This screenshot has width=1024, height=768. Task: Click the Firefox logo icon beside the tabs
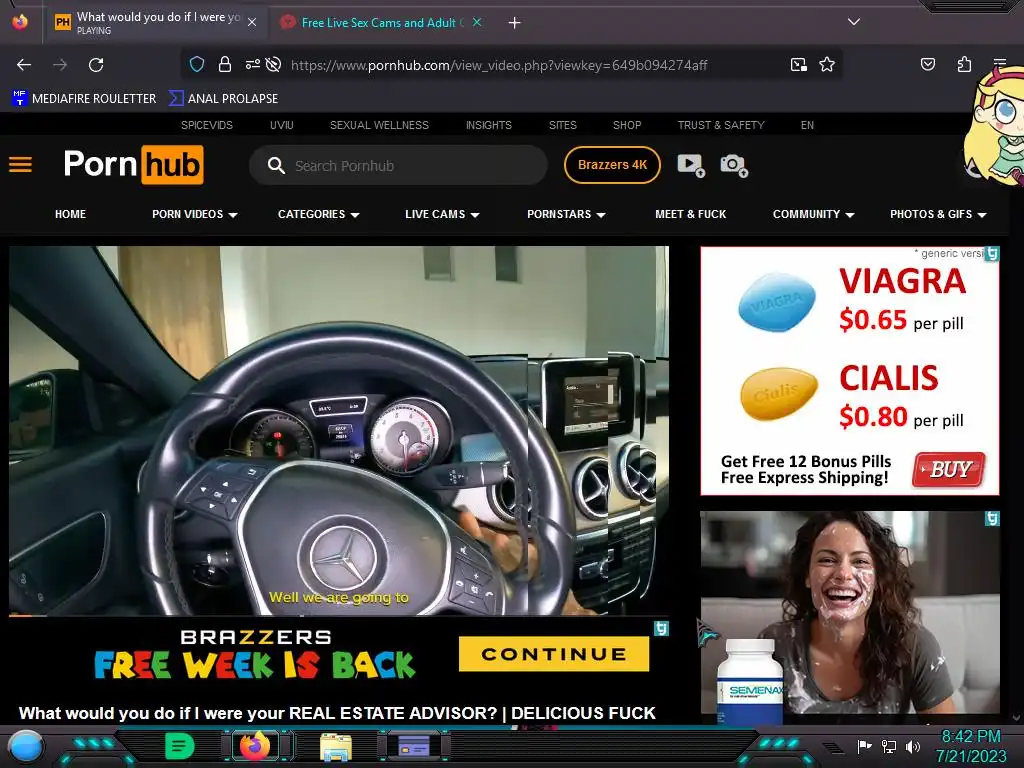(20, 22)
